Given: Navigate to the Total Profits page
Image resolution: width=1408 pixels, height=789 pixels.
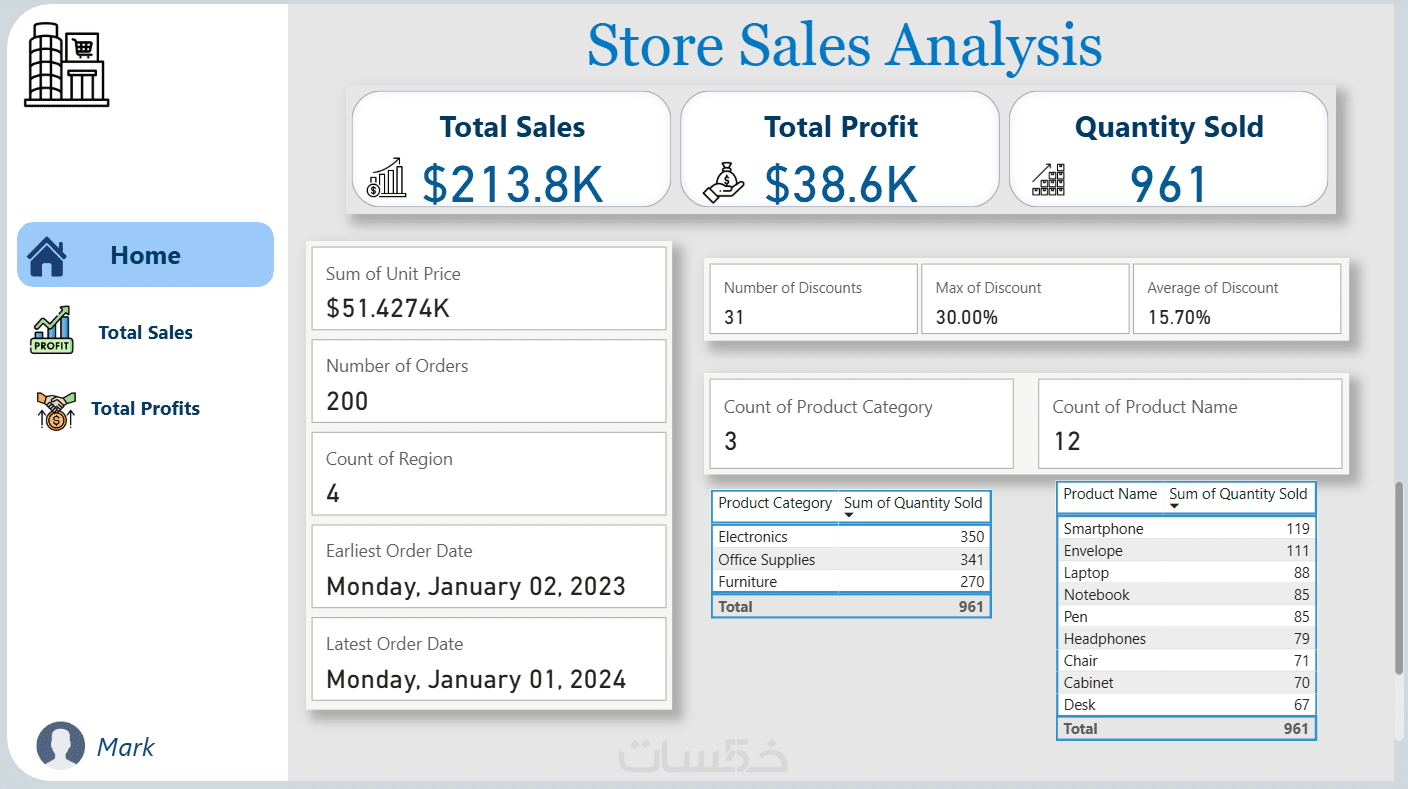Looking at the screenshot, I should pyautogui.click(x=145, y=408).
